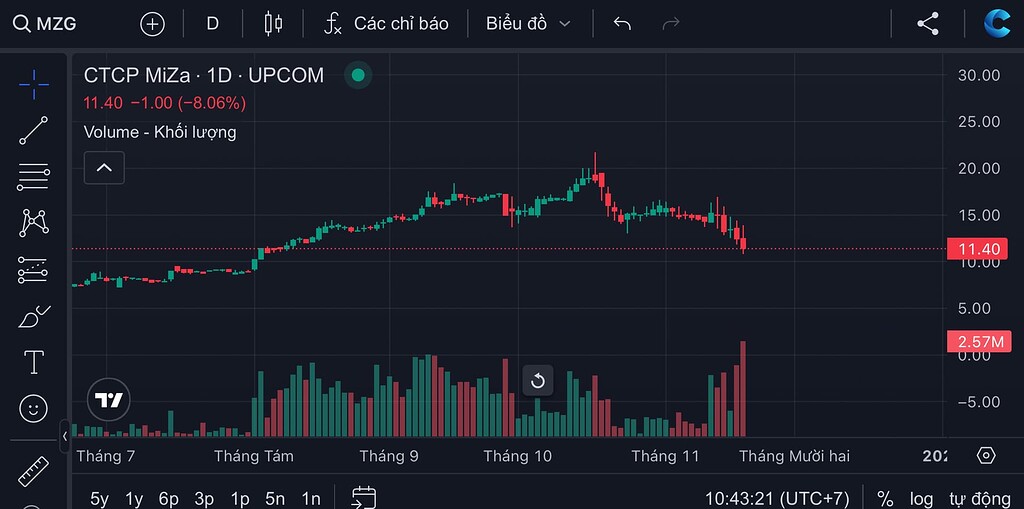Collapse the indicator legend chevron
The width and height of the screenshot is (1024, 509).
coord(104,168)
